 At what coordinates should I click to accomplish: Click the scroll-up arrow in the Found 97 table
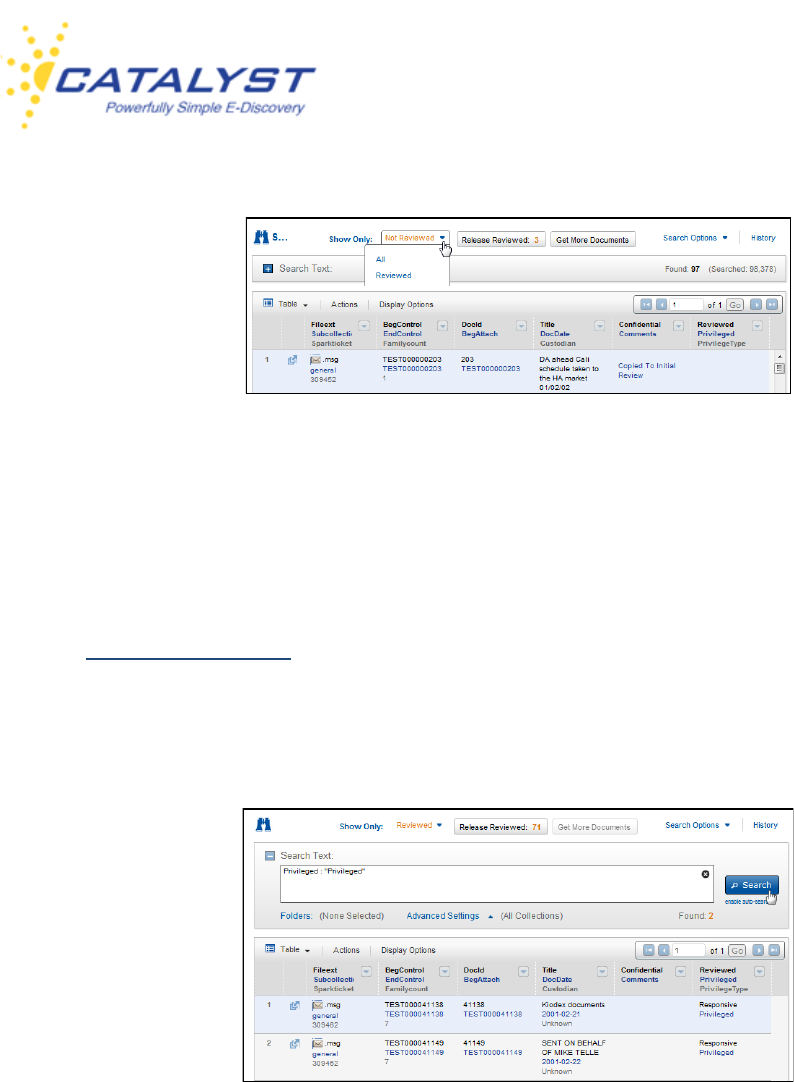coord(780,357)
